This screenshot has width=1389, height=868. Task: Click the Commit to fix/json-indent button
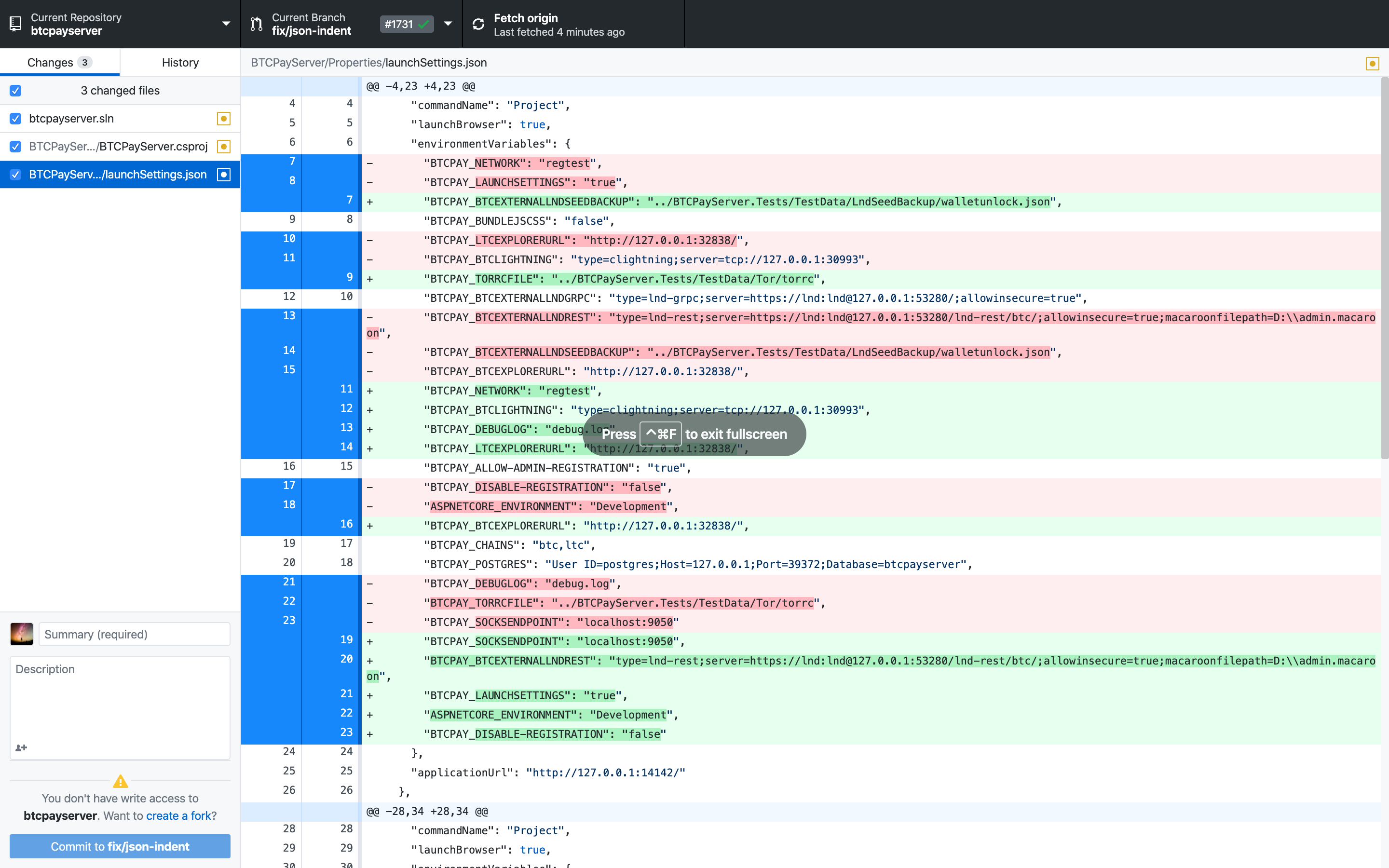pos(120,846)
